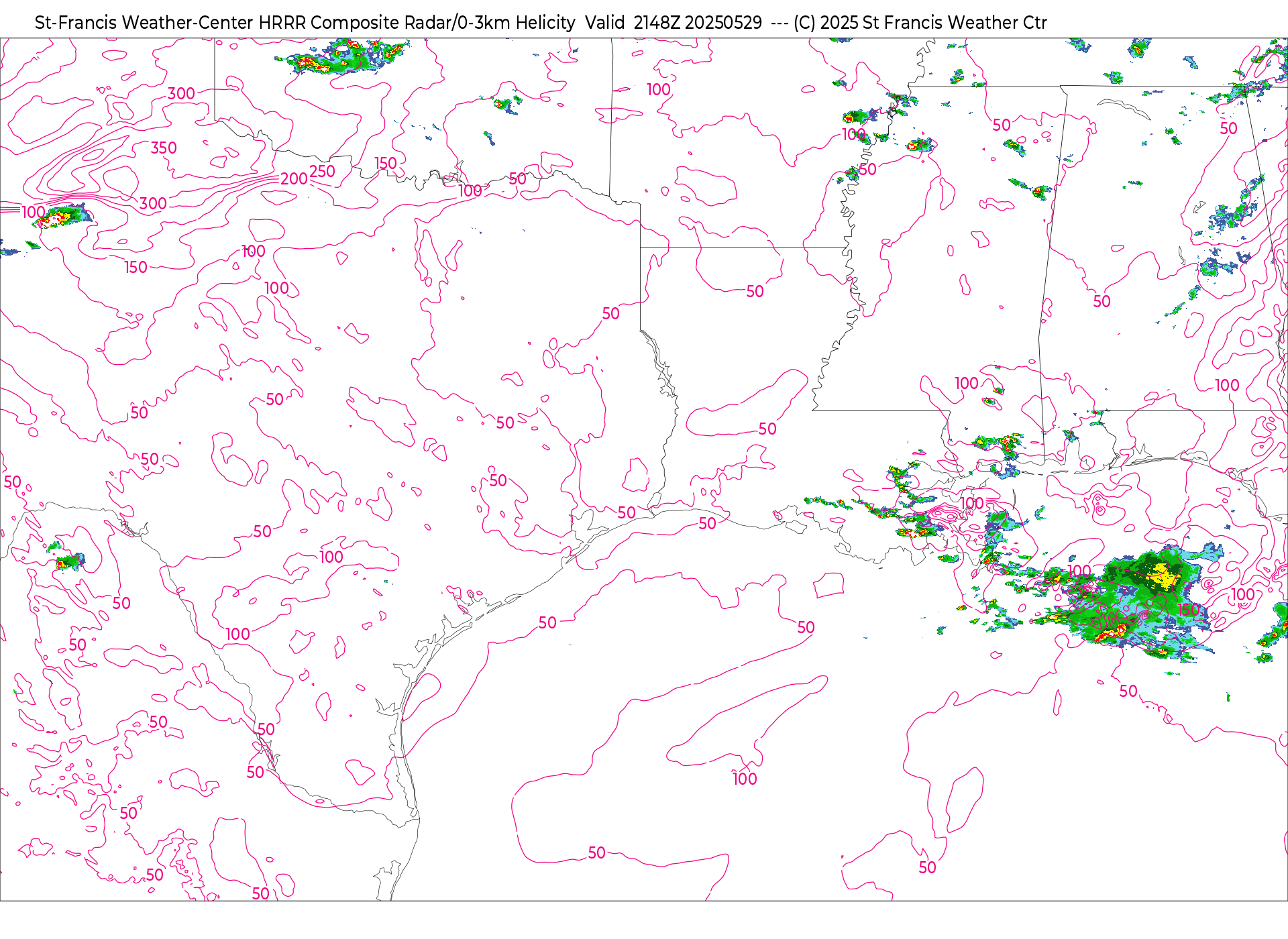Click "HRRR Composite Radar/0-3km Helicity" title text
1288x939 pixels.
(x=417, y=23)
